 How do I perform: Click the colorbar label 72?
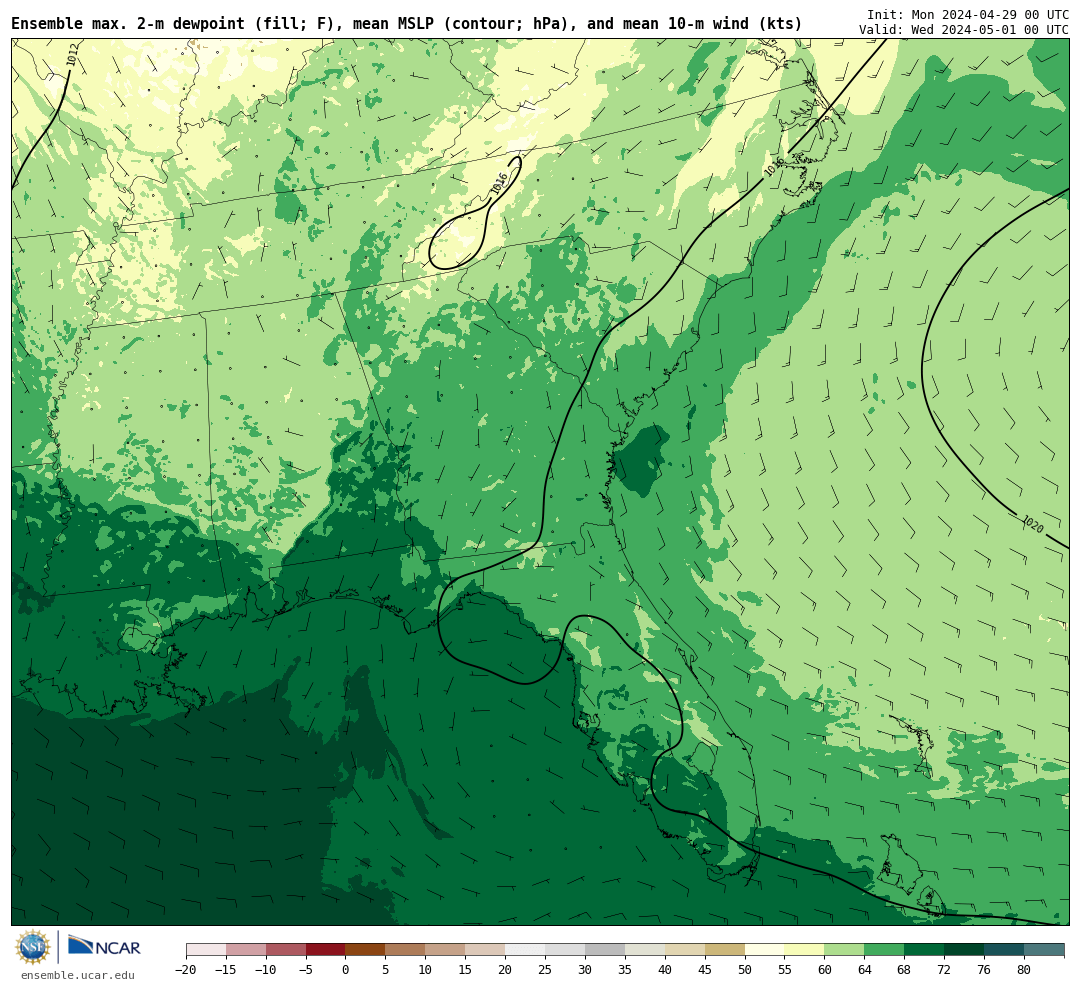[x=944, y=970]
